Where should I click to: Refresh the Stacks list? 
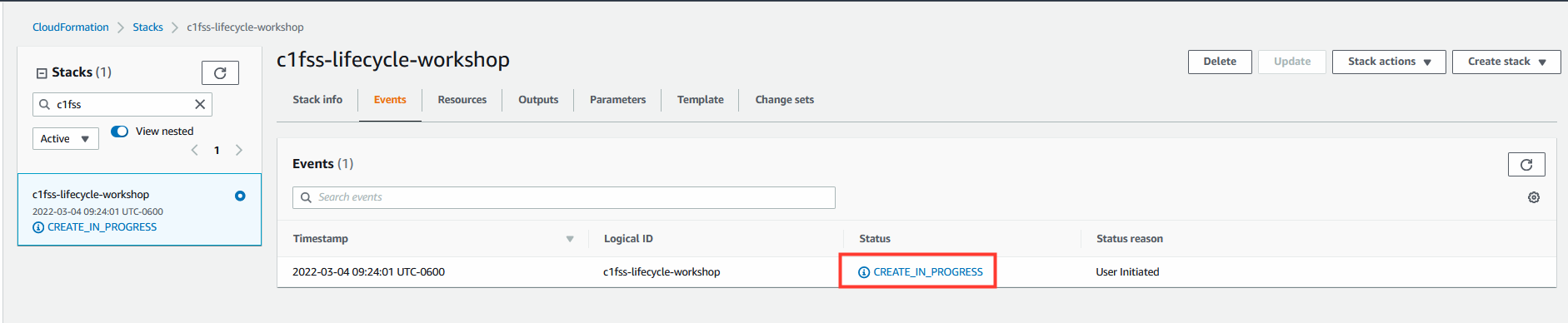tap(220, 73)
